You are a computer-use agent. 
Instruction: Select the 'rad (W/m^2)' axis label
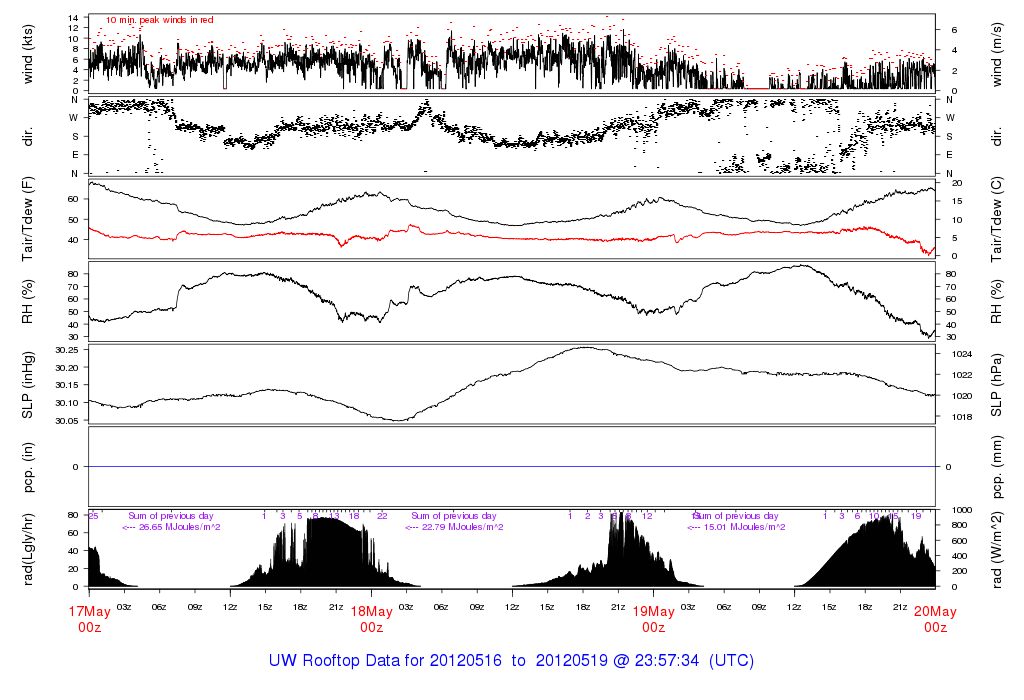(x=996, y=548)
